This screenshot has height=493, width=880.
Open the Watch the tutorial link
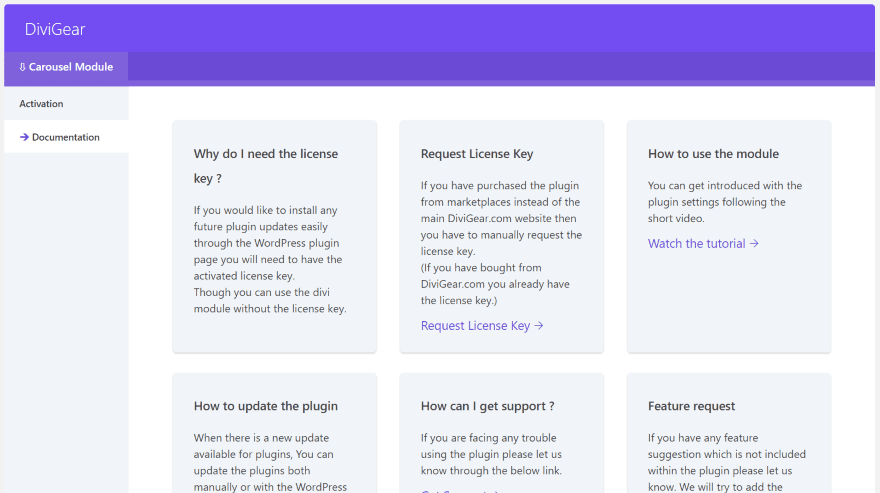(x=703, y=244)
